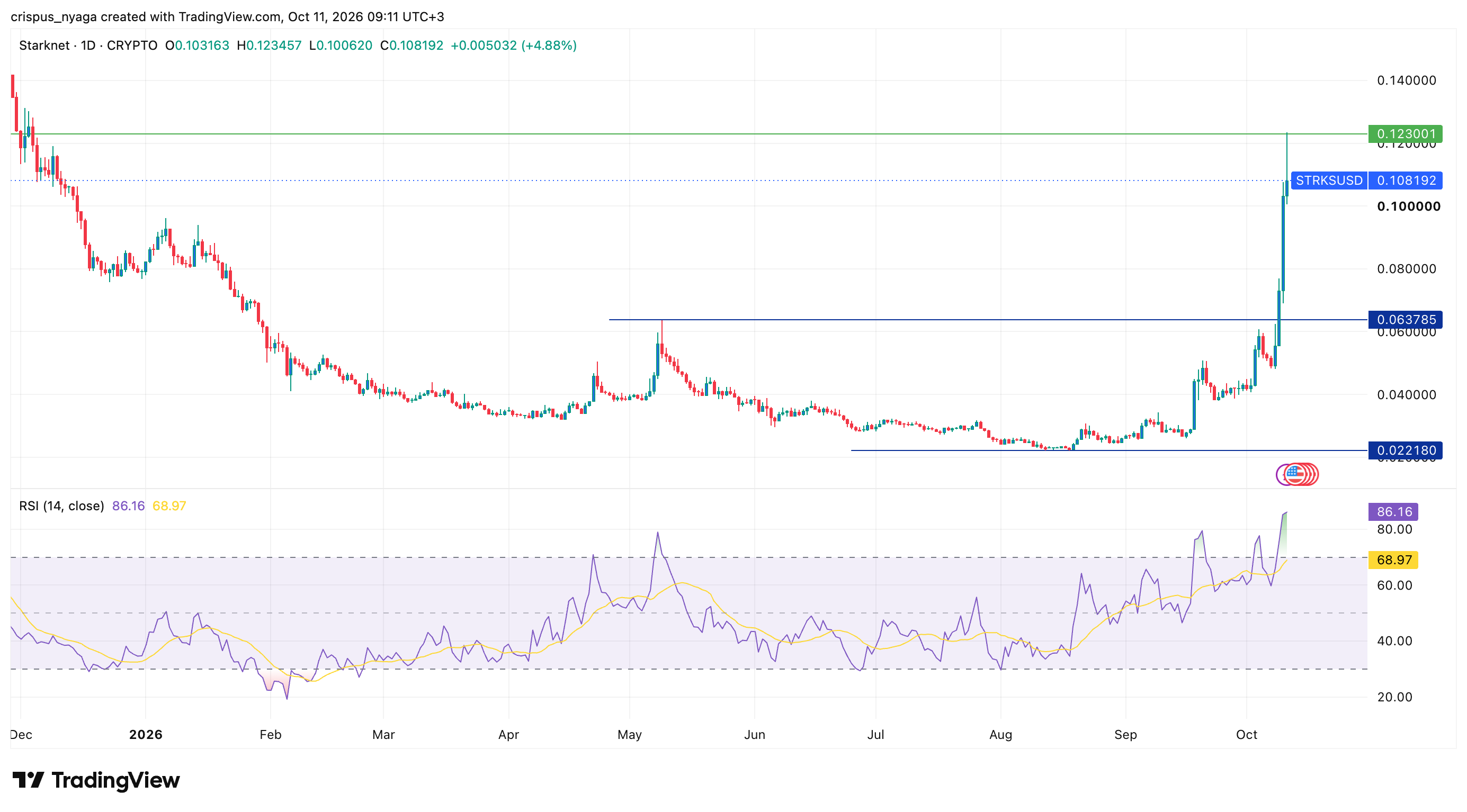This screenshot has height=812, width=1467.
Task: Click the Aug label on time axis
Action: point(1000,735)
